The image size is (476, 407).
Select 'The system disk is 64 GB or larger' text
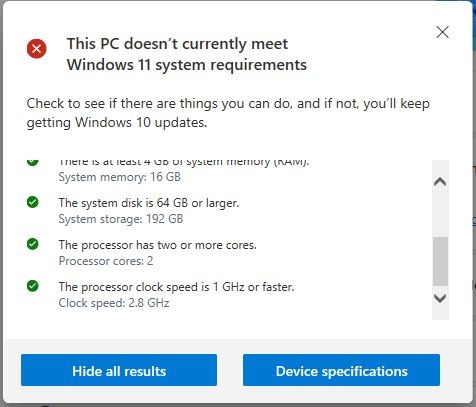point(149,203)
